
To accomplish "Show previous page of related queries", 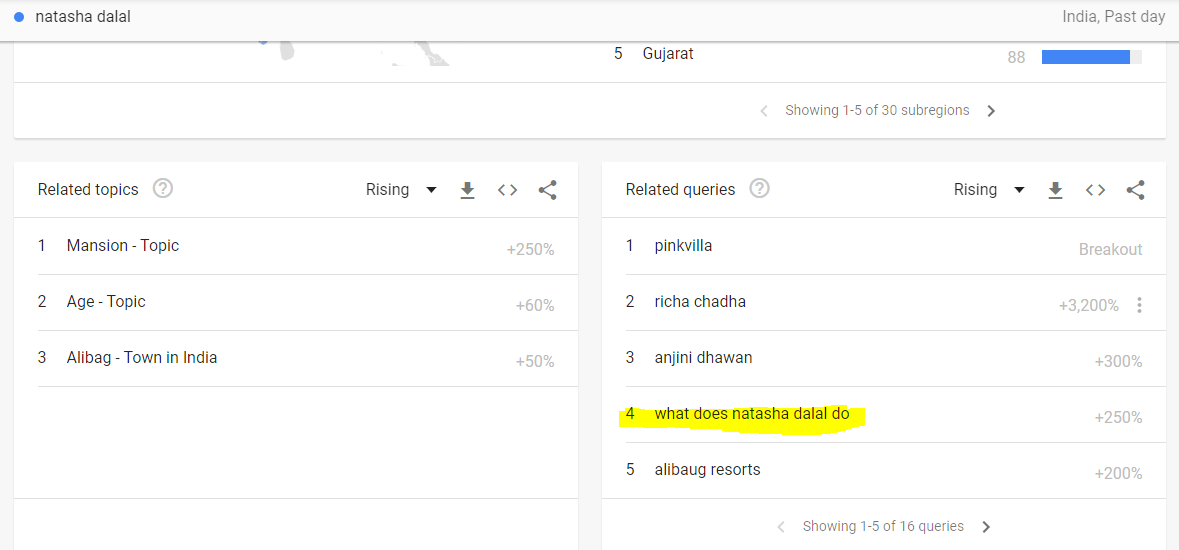I will coord(782,527).
